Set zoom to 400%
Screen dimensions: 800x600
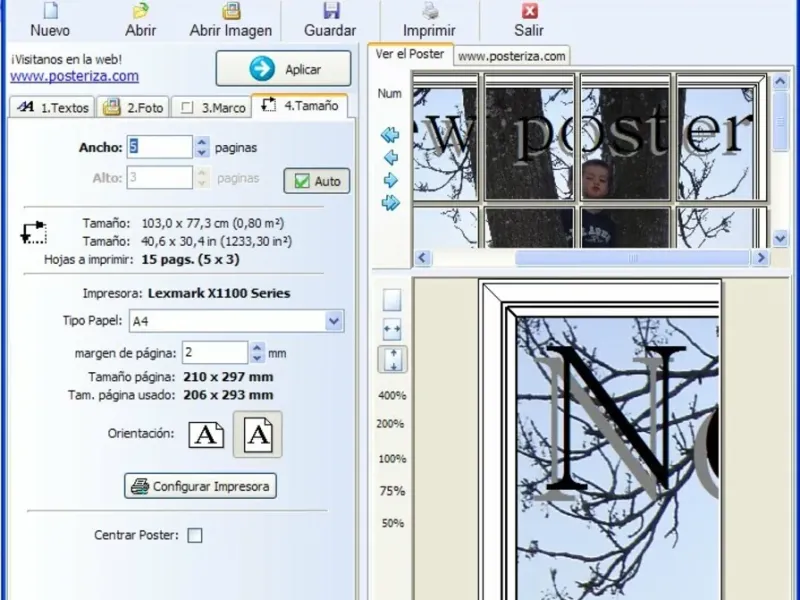pos(392,395)
